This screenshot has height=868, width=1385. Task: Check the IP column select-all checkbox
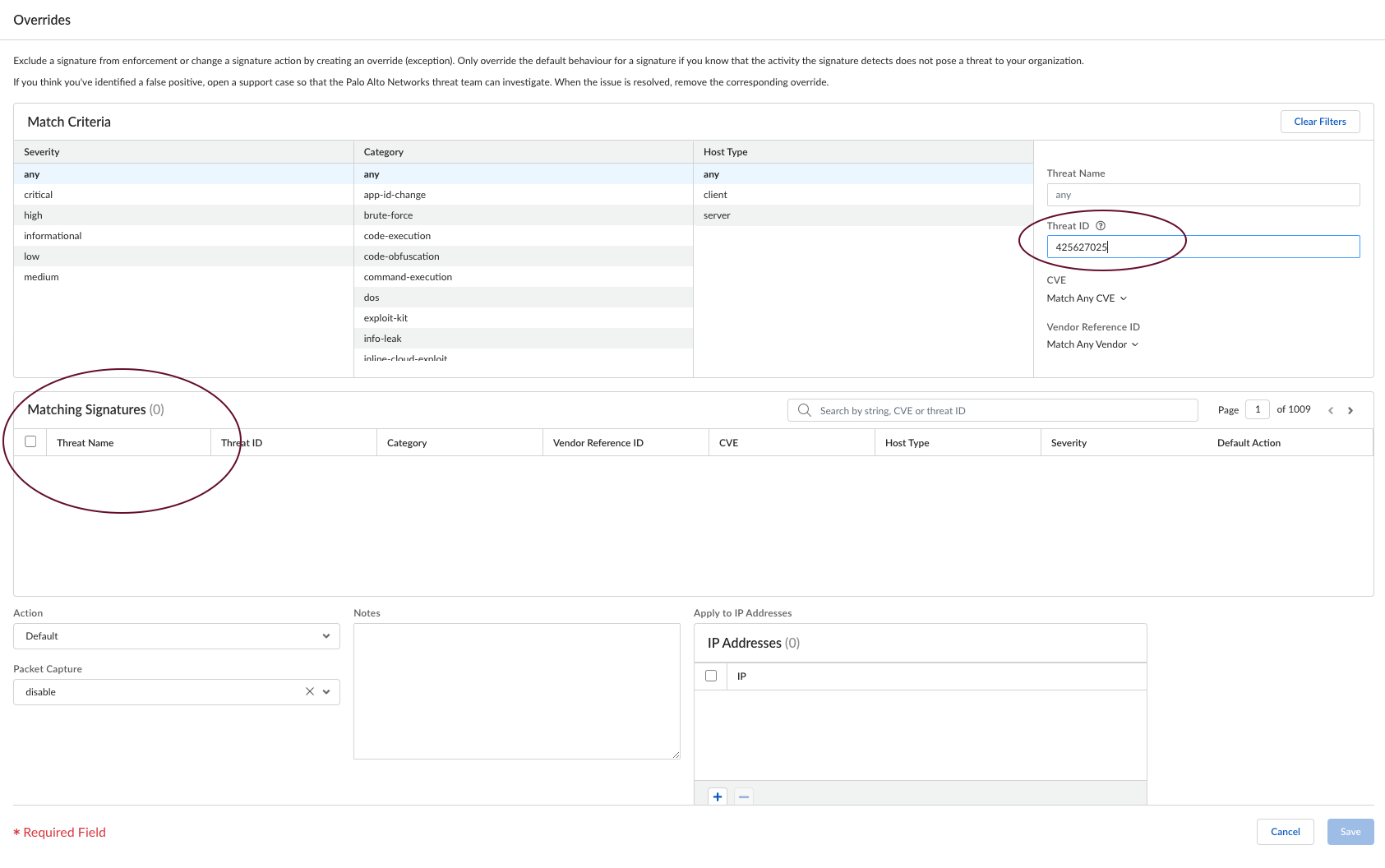[711, 676]
